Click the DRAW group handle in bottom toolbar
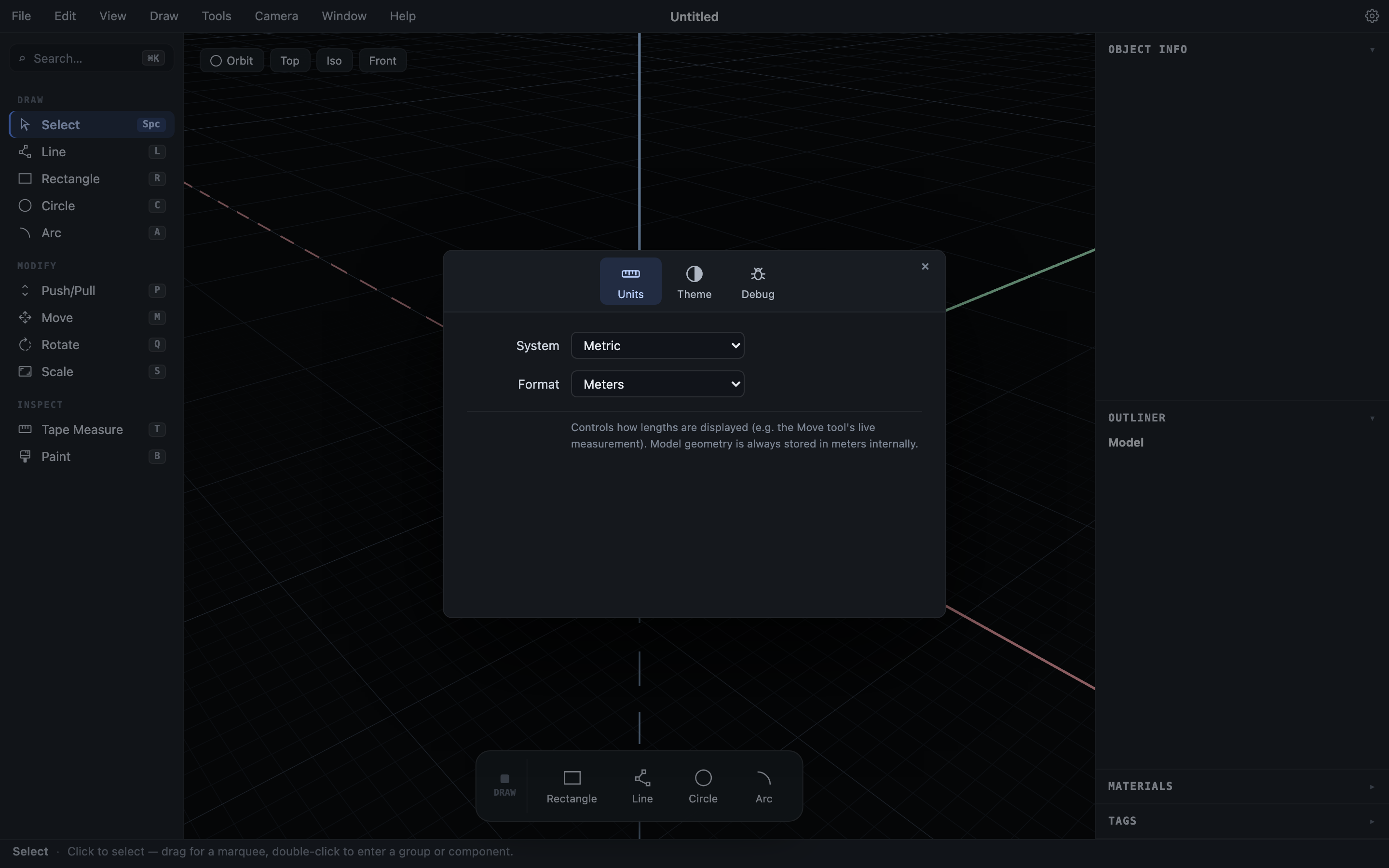Screen dimensions: 1389x868 tap(504, 786)
